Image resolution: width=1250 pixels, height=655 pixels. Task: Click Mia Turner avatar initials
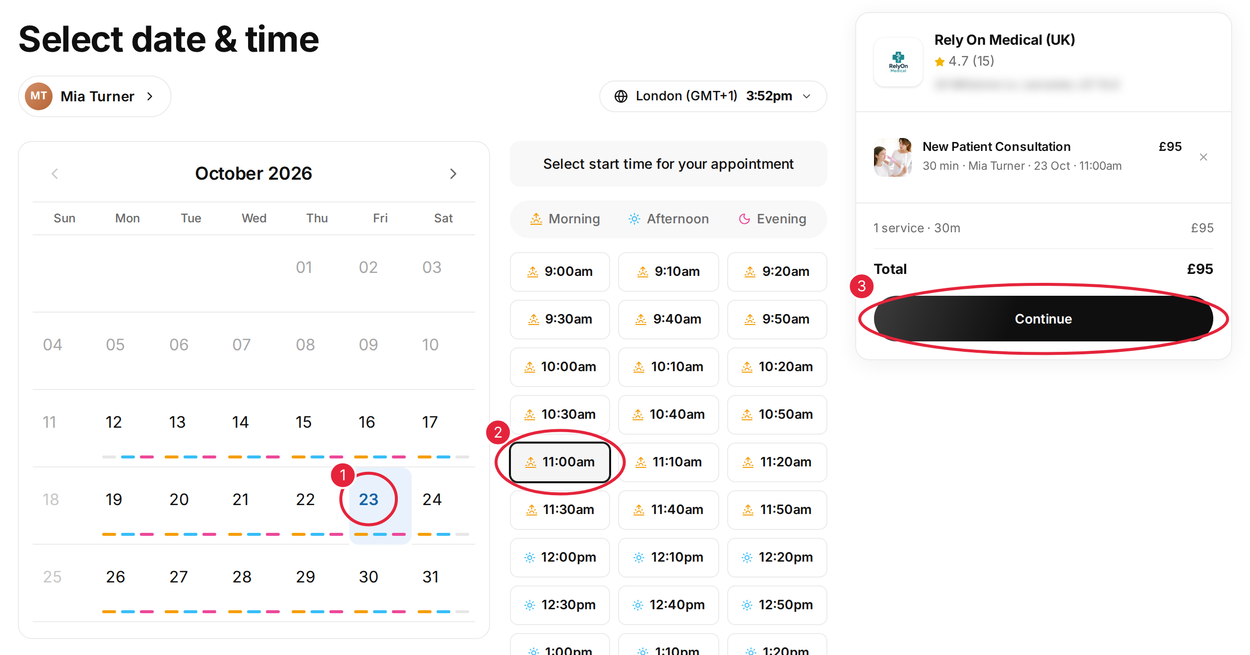pos(39,96)
